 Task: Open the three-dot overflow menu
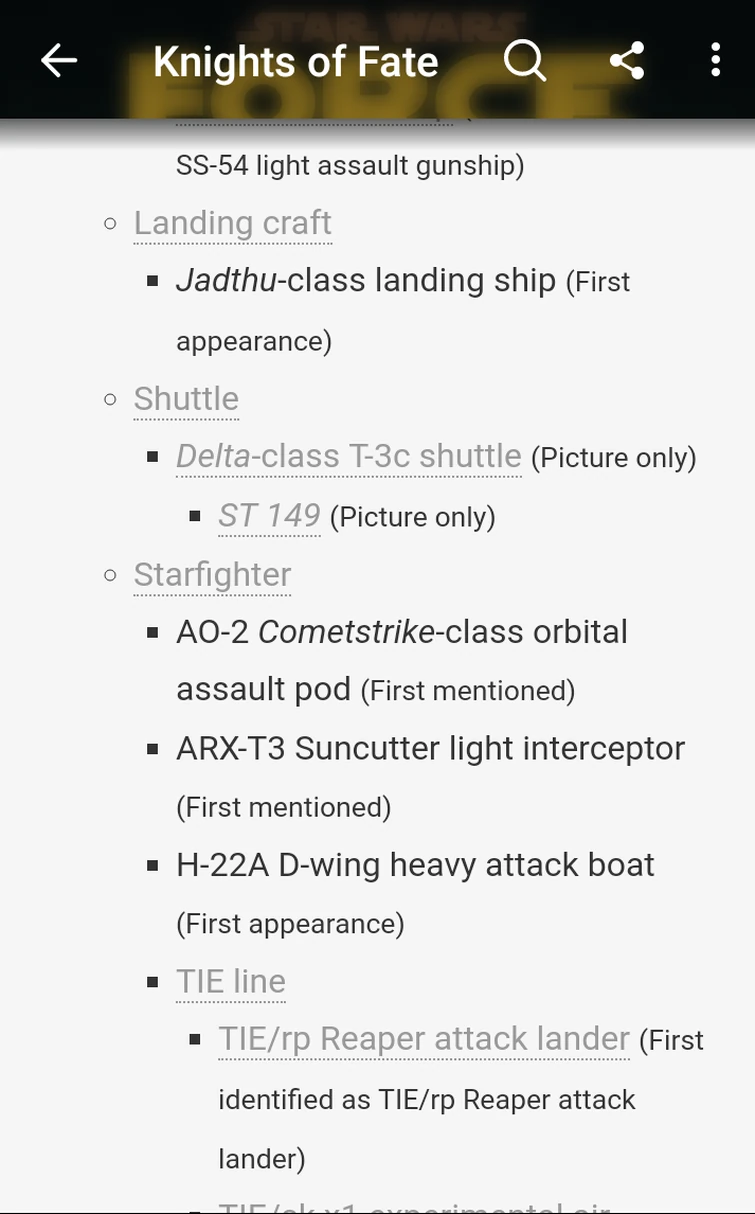pyautogui.click(x=715, y=61)
